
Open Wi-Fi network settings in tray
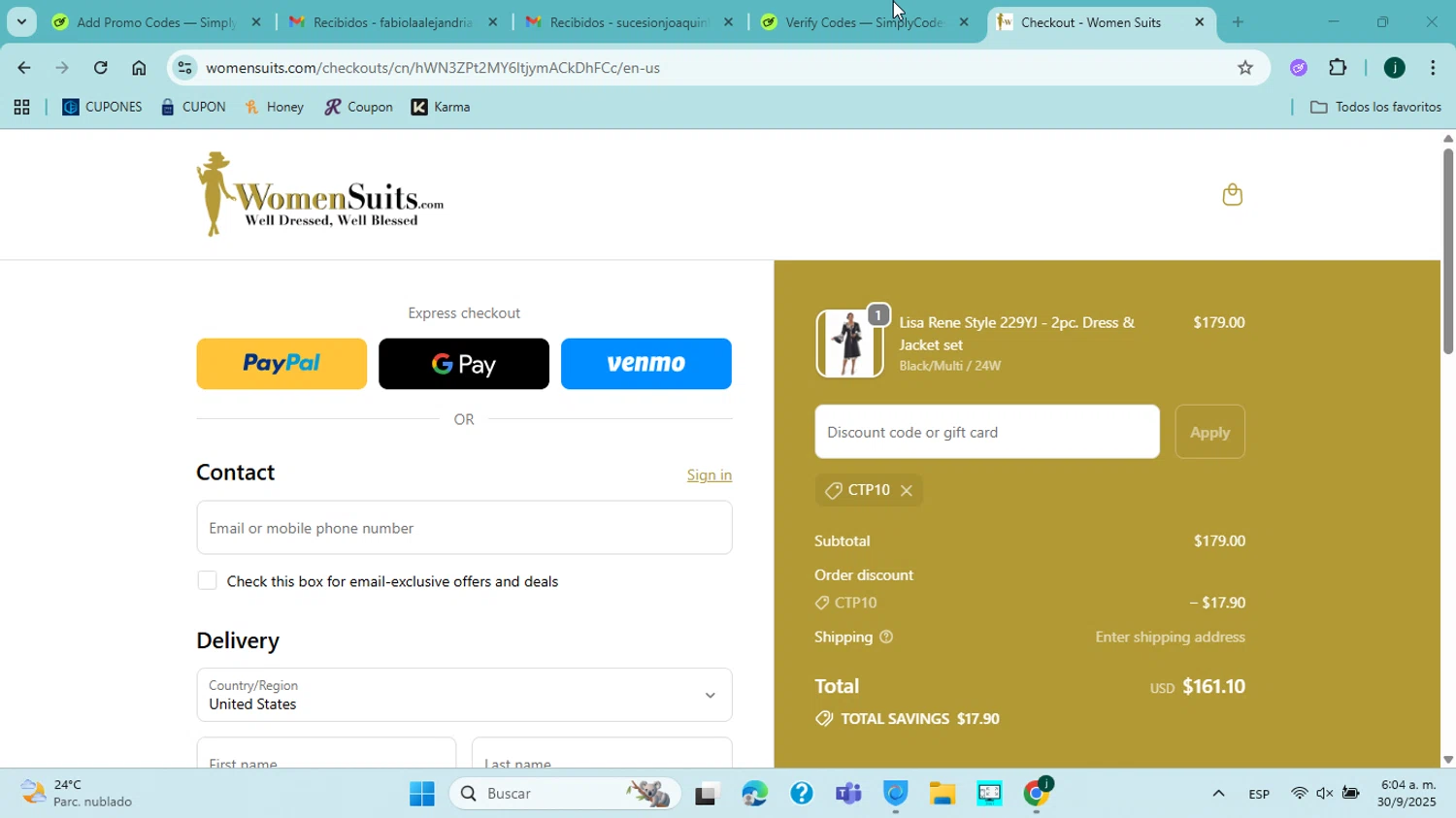pyautogui.click(x=1299, y=794)
